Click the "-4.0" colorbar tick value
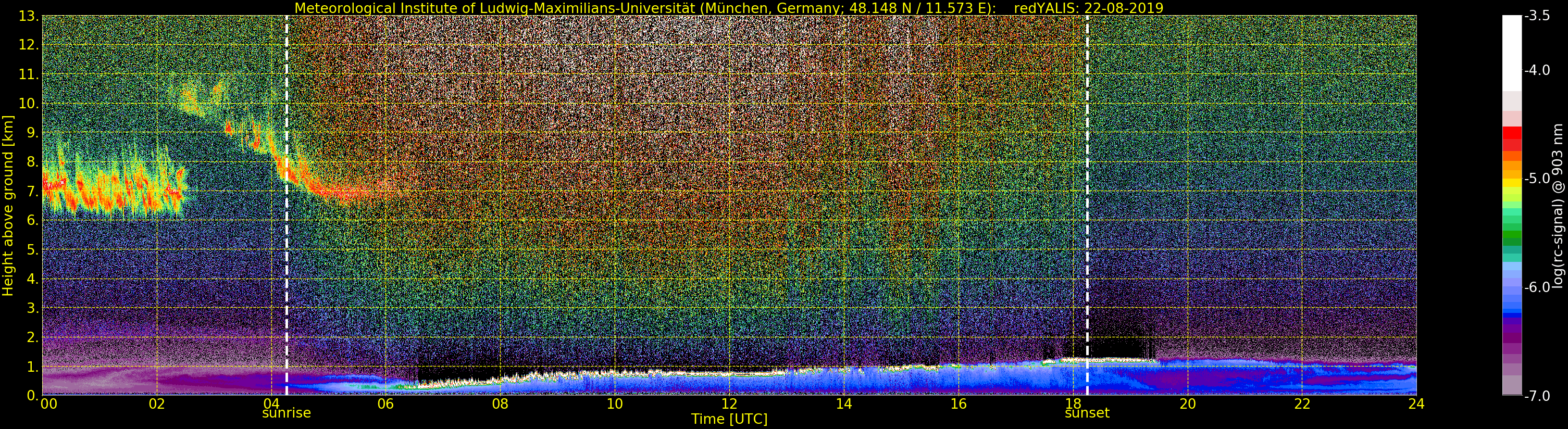 tap(1536, 71)
